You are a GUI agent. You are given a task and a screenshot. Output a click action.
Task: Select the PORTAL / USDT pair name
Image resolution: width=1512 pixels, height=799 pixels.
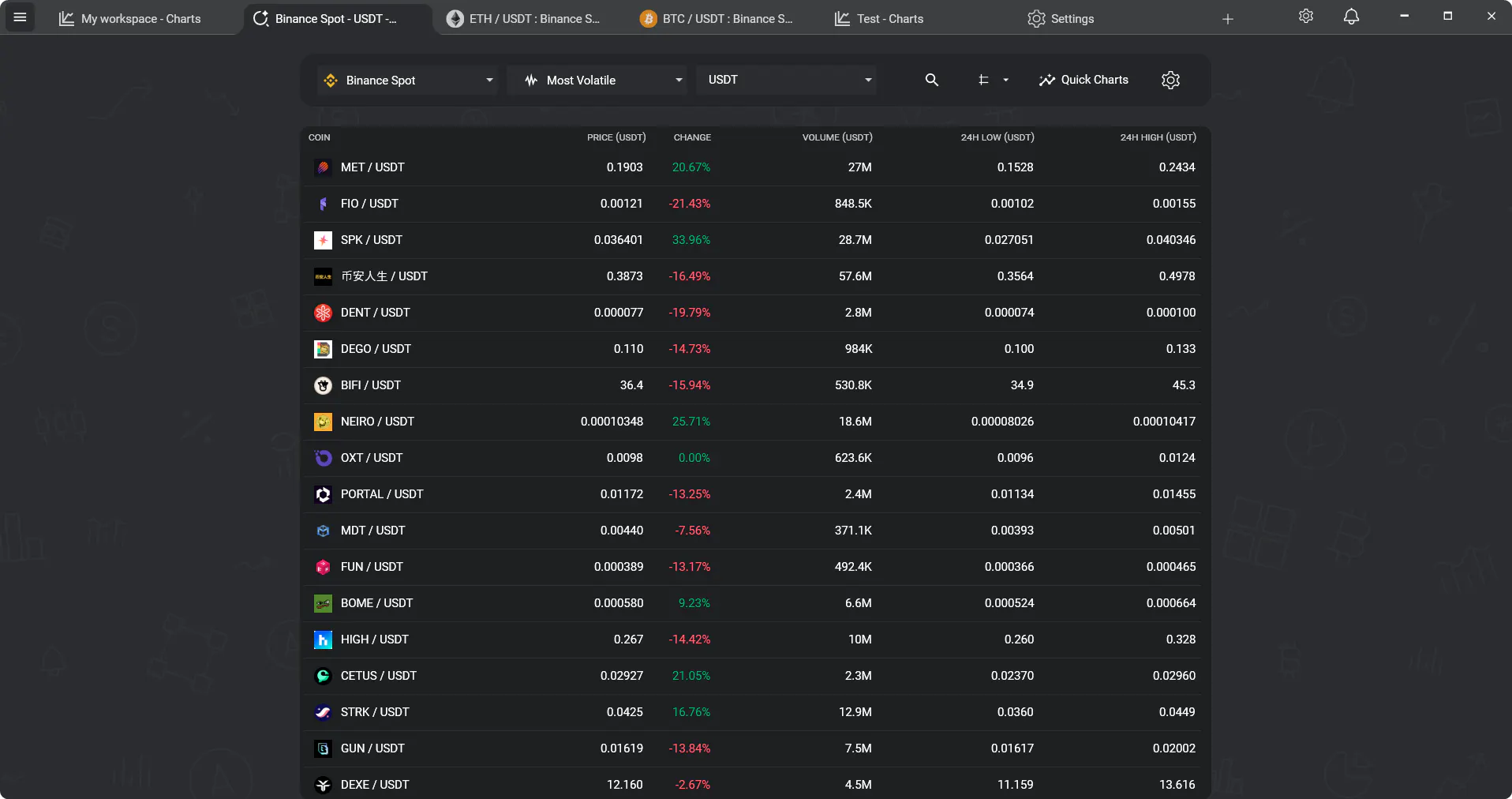click(x=382, y=494)
